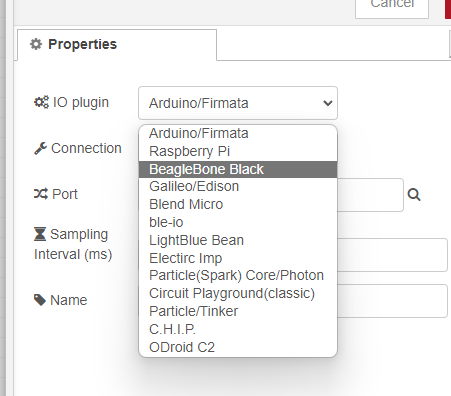This screenshot has width=451, height=396.
Task: Focus the Sampling Interval input field
Action: (392, 255)
